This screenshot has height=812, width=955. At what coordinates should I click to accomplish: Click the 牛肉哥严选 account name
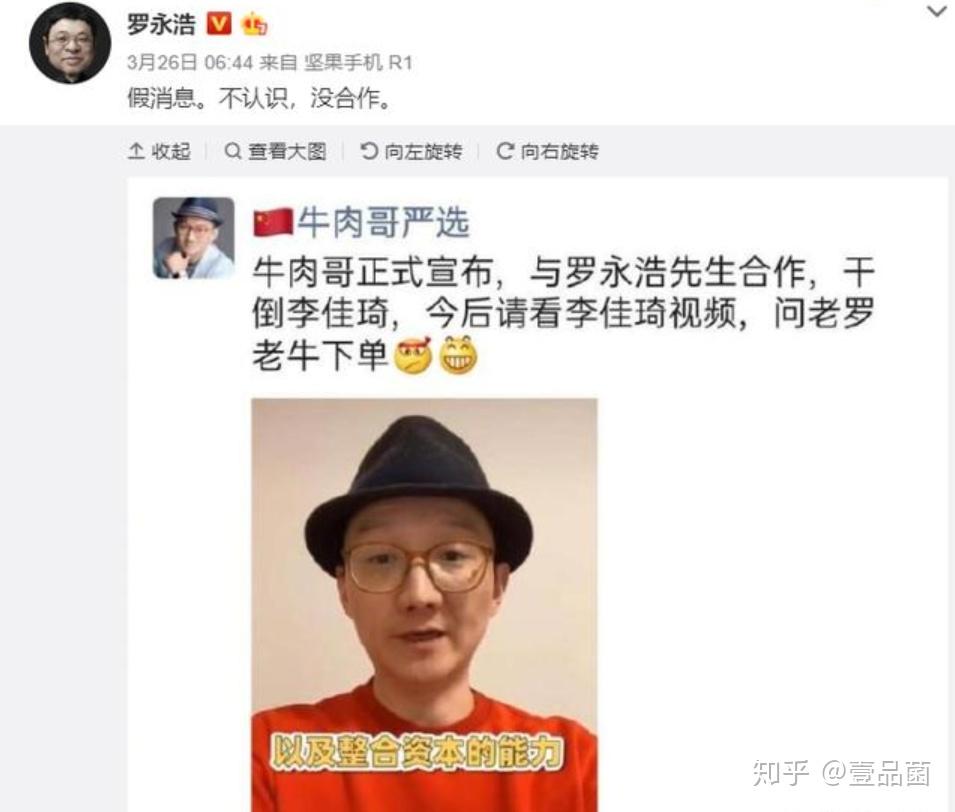[x=383, y=222]
